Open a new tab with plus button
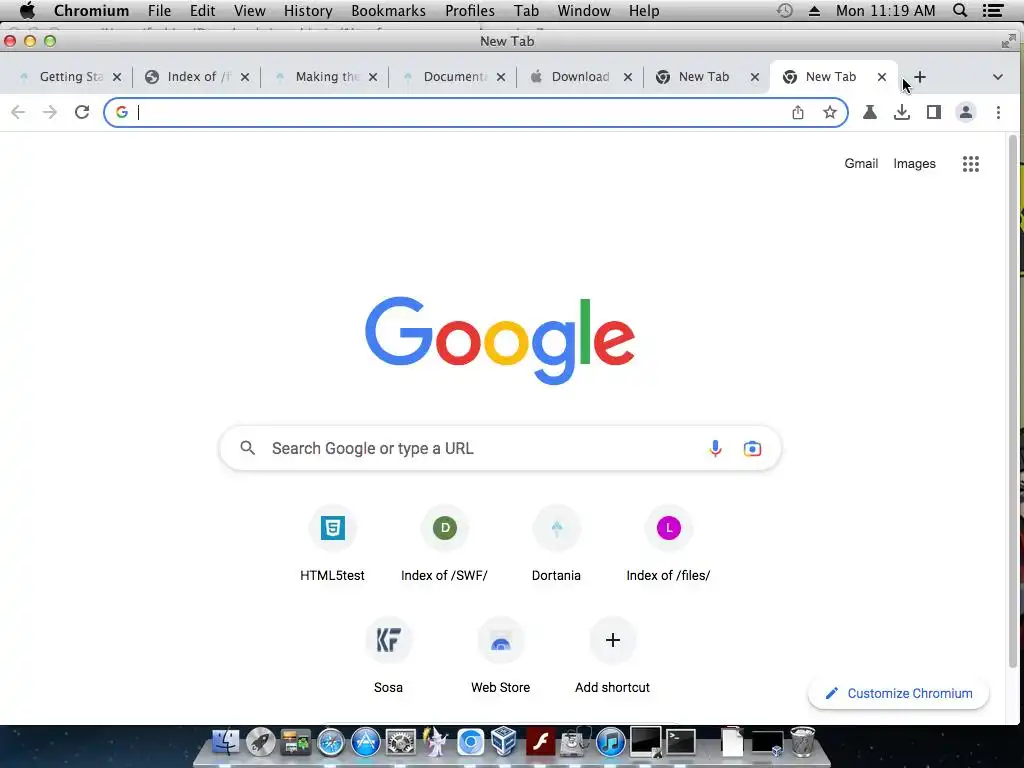 point(920,77)
